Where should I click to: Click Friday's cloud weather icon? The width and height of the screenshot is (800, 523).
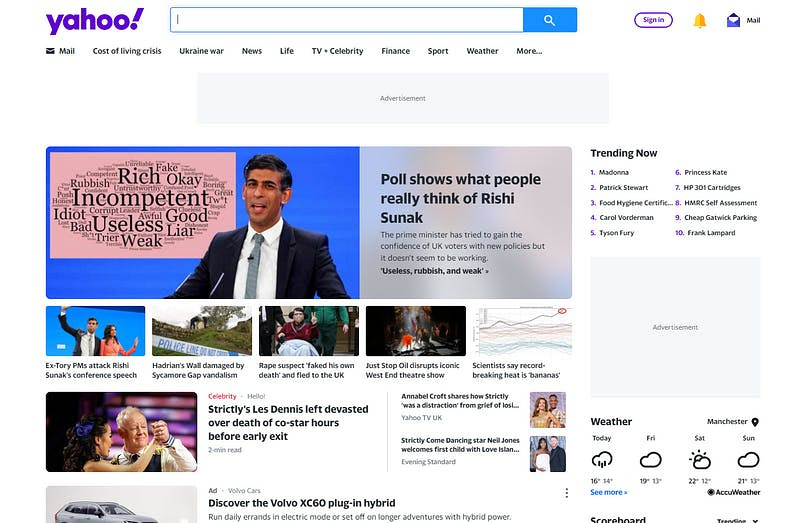[651, 460]
